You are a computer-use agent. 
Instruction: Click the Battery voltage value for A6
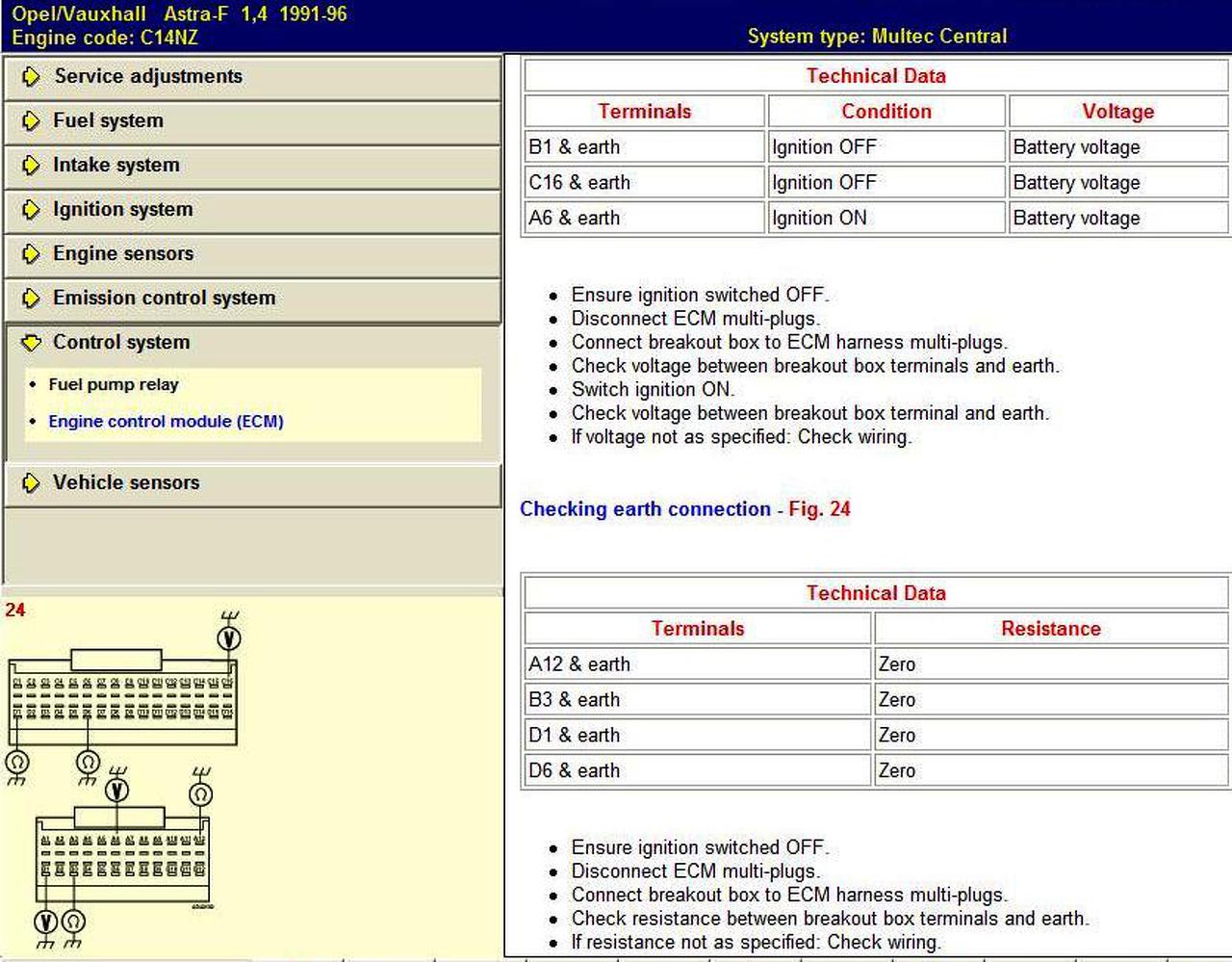[1118, 219]
